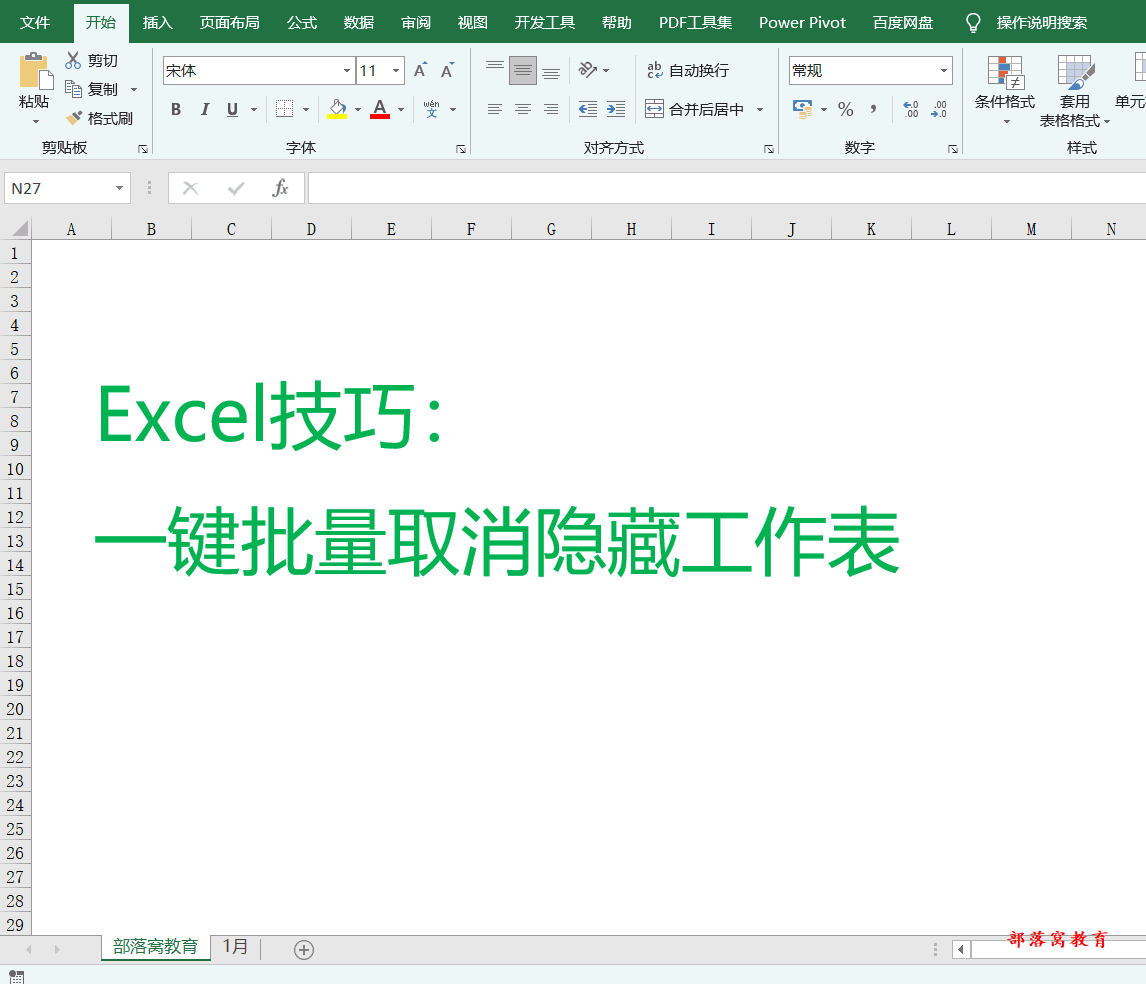The image size is (1146, 984).
Task: Open Format as Table gallery
Action: click(x=1074, y=91)
